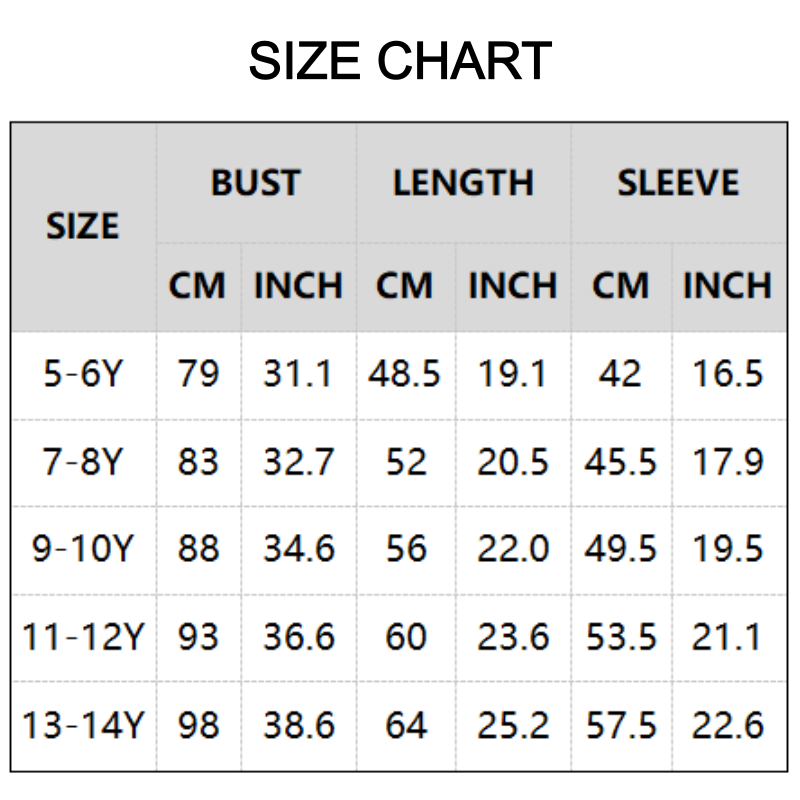Select the 53.5 sleeve cm cell

(x=621, y=637)
